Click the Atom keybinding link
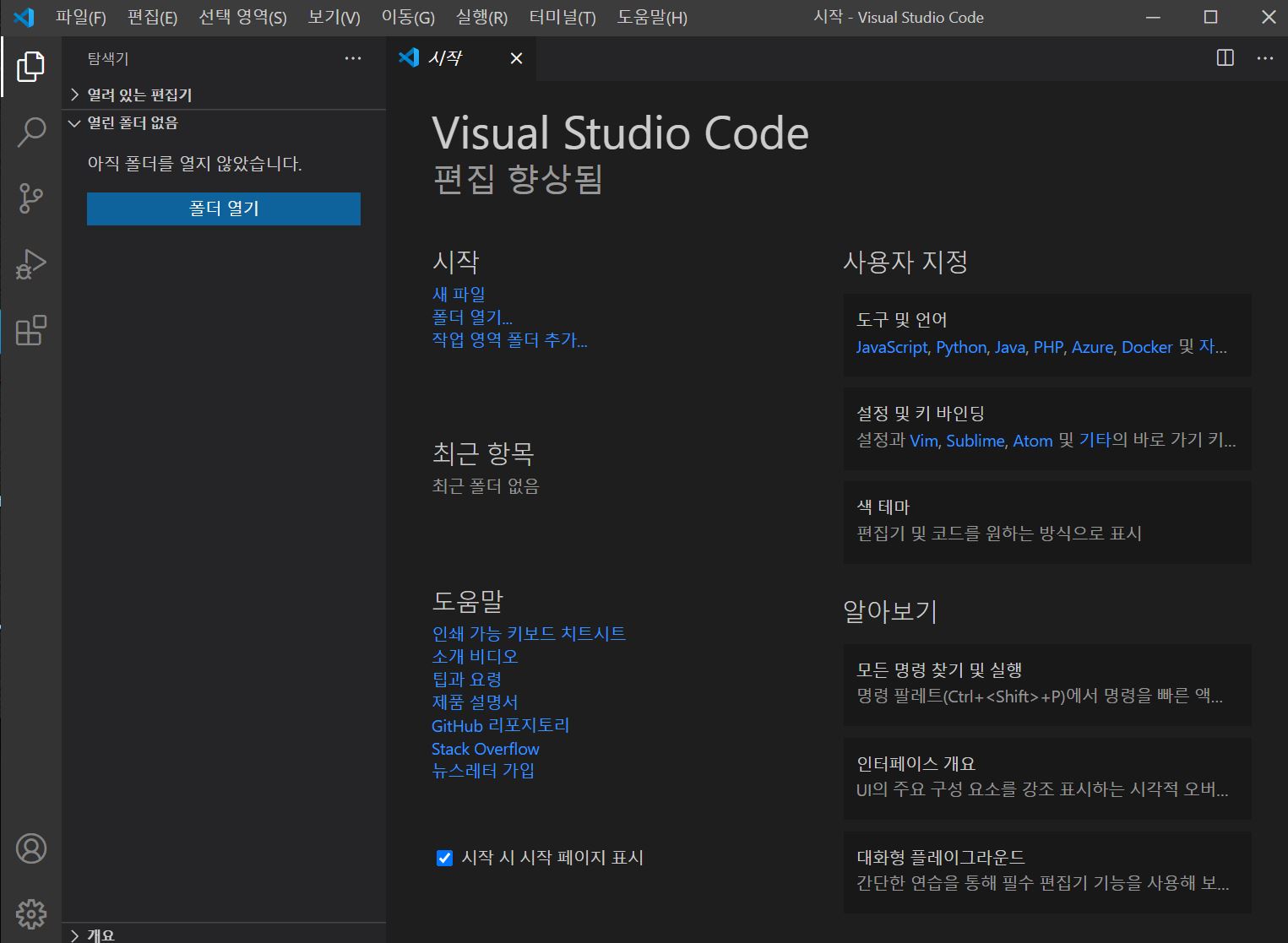 [1033, 441]
